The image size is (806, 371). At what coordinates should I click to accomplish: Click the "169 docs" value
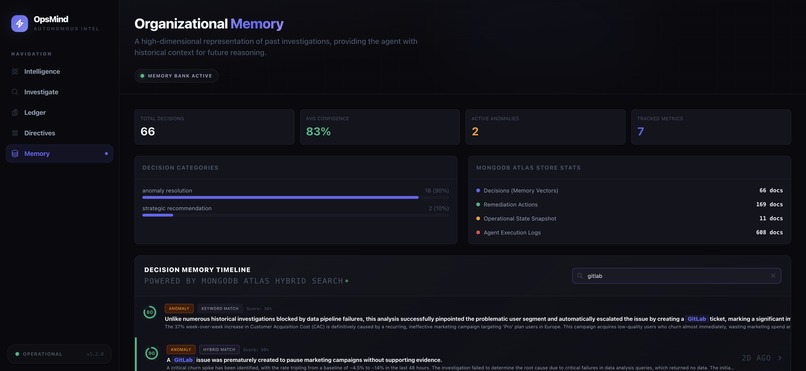point(770,205)
